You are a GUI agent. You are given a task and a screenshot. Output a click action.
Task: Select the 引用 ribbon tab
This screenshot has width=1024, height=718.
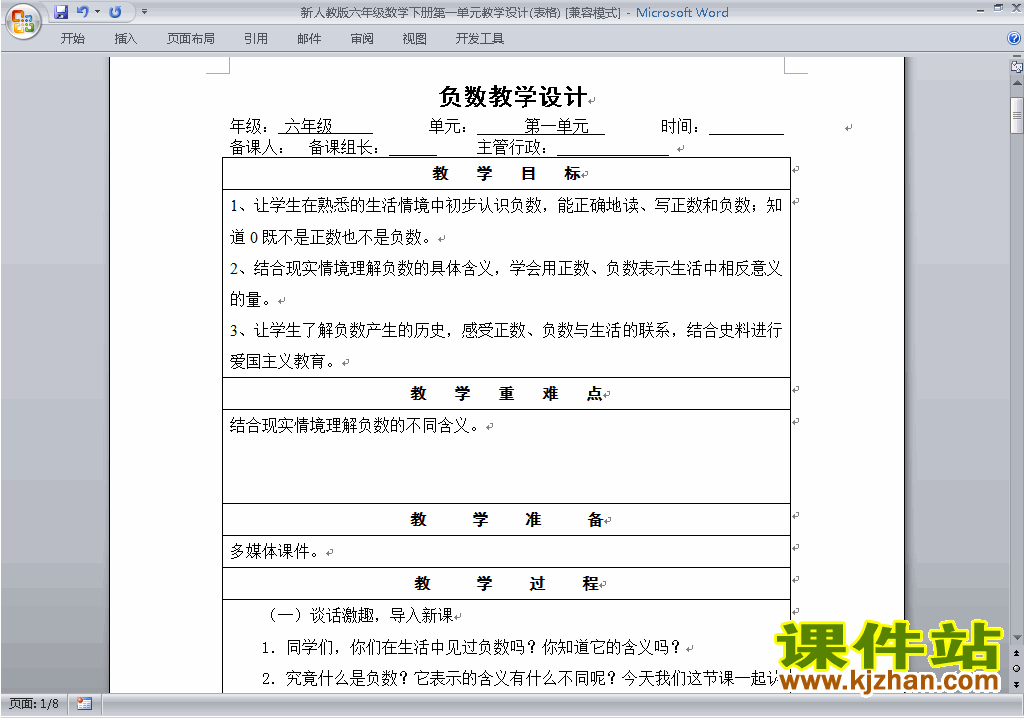click(x=256, y=39)
